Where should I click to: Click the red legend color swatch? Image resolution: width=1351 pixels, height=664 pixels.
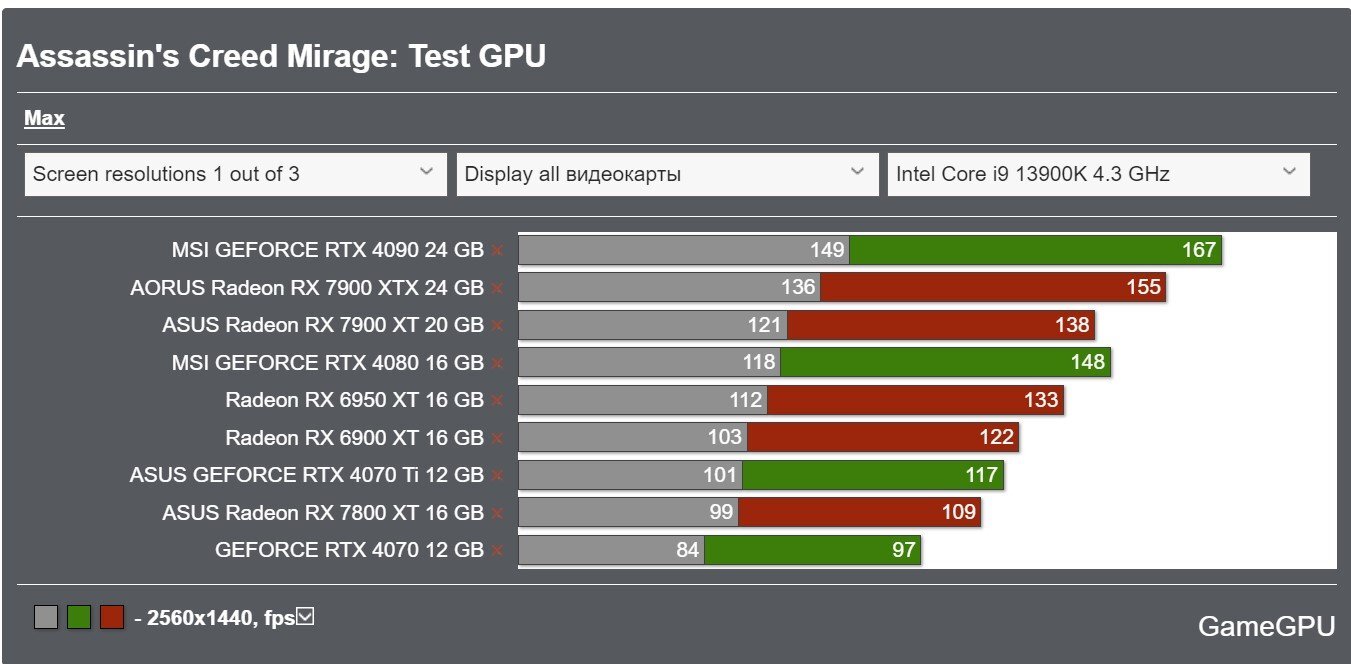tap(112, 617)
